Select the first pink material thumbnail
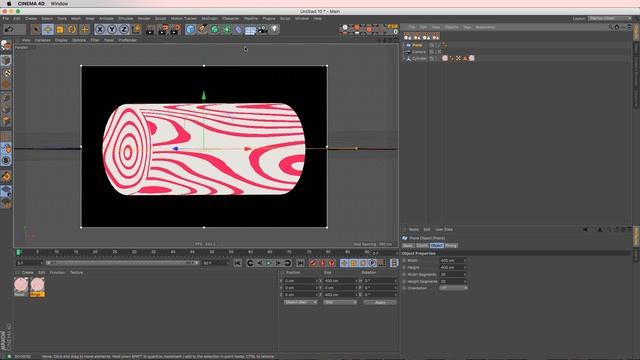 coord(21,287)
